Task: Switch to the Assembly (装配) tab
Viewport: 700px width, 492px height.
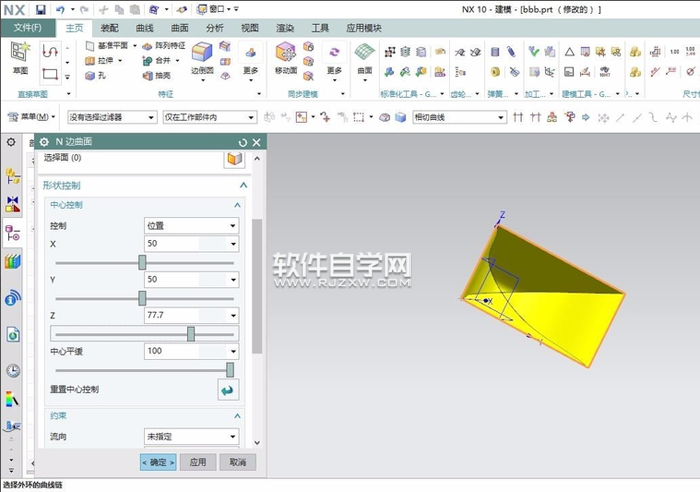Action: 110,28
